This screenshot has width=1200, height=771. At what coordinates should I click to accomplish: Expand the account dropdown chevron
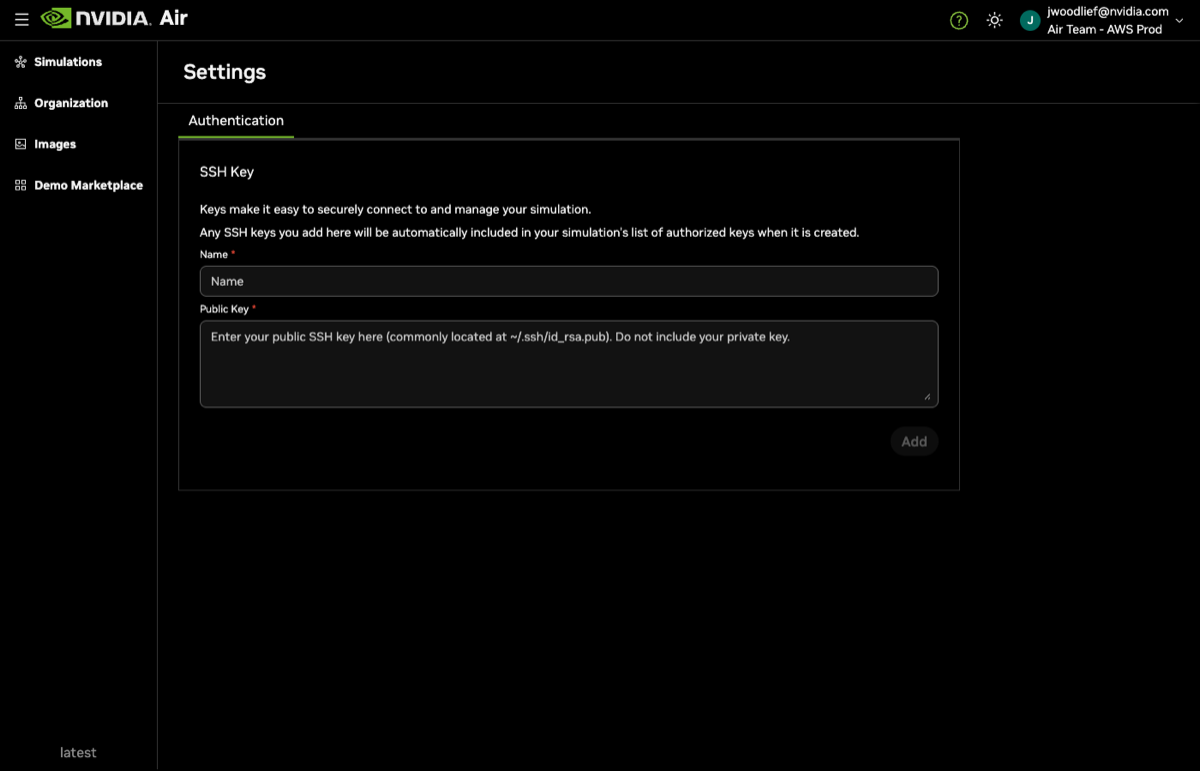(x=1179, y=20)
